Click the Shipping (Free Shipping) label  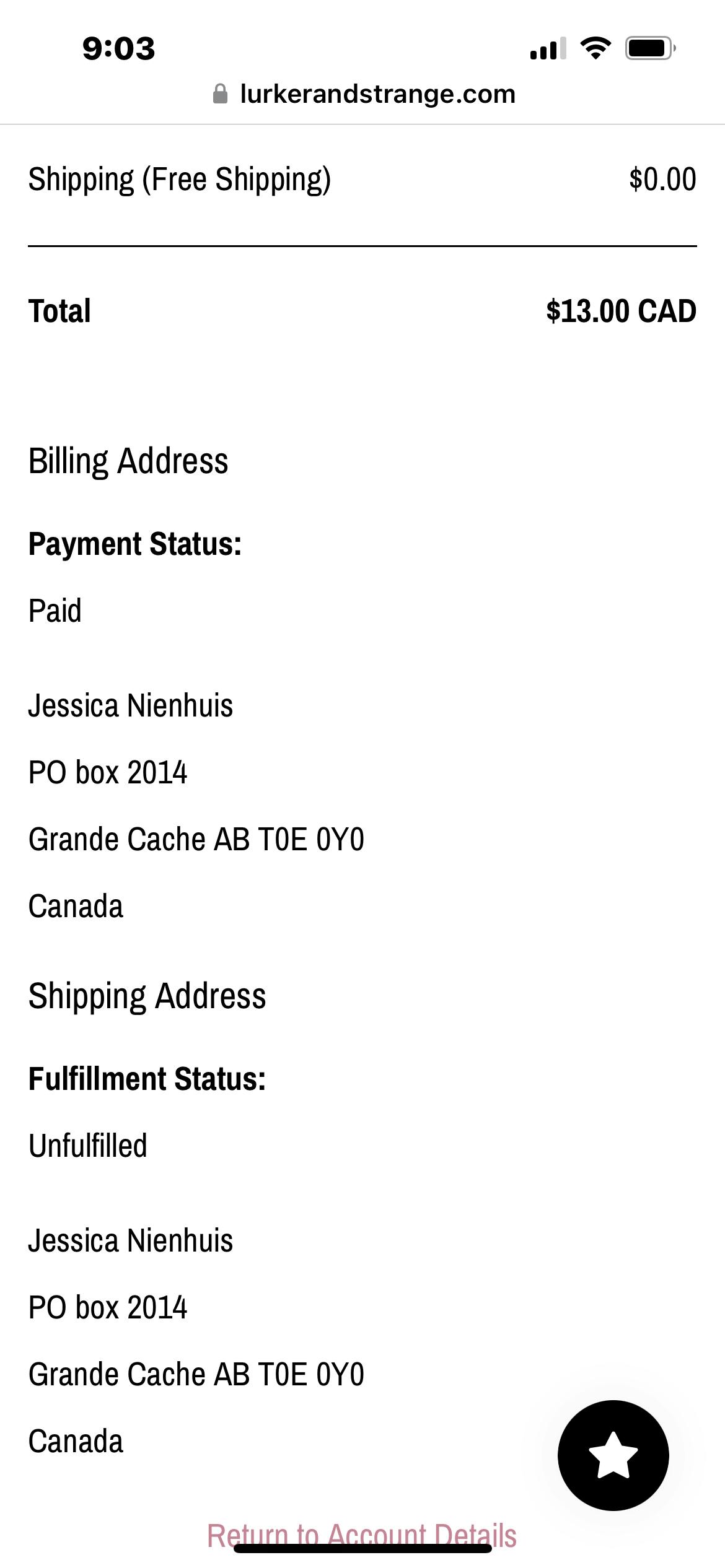(180, 179)
